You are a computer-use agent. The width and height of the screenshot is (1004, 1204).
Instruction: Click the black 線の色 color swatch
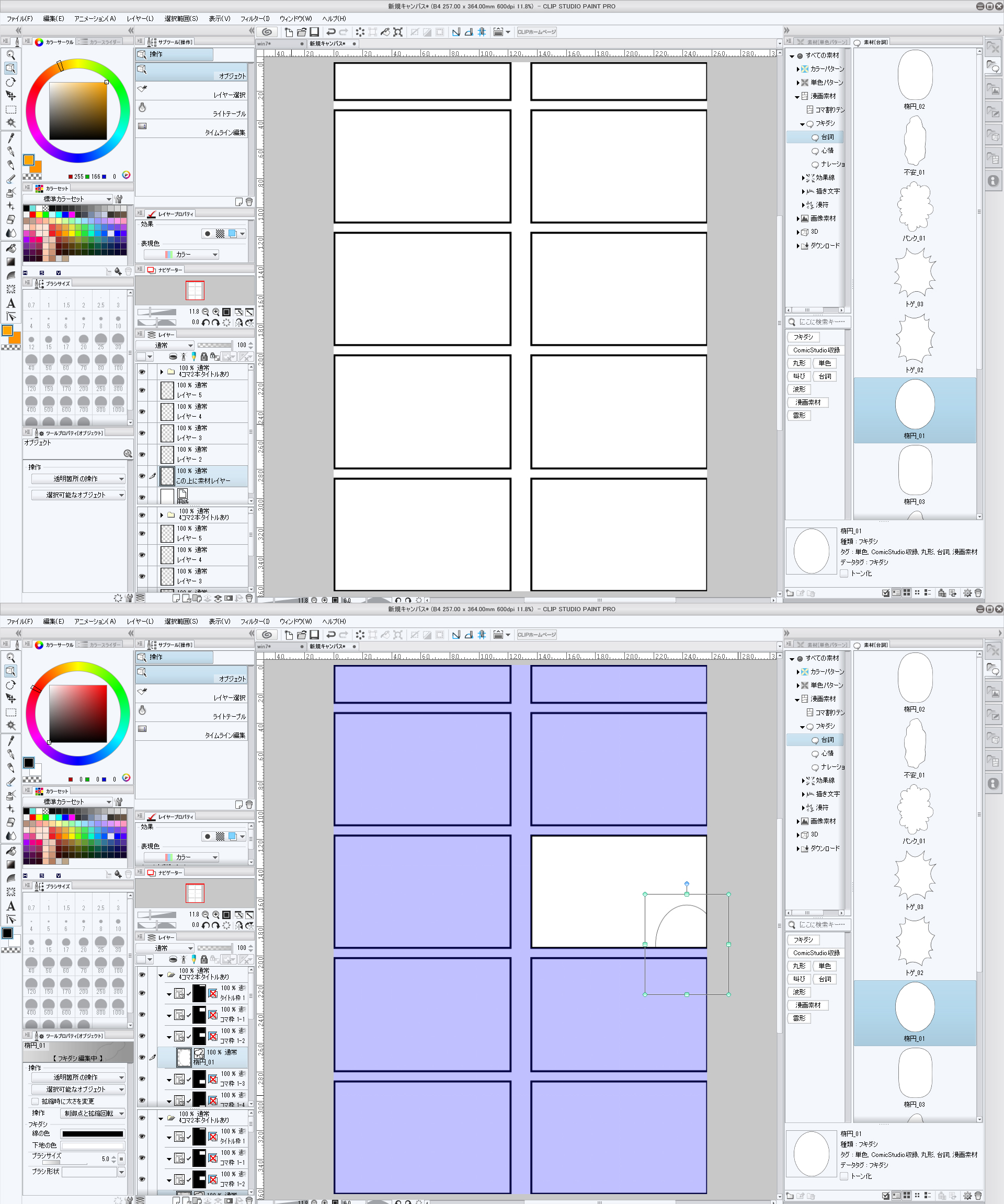coord(93,1133)
